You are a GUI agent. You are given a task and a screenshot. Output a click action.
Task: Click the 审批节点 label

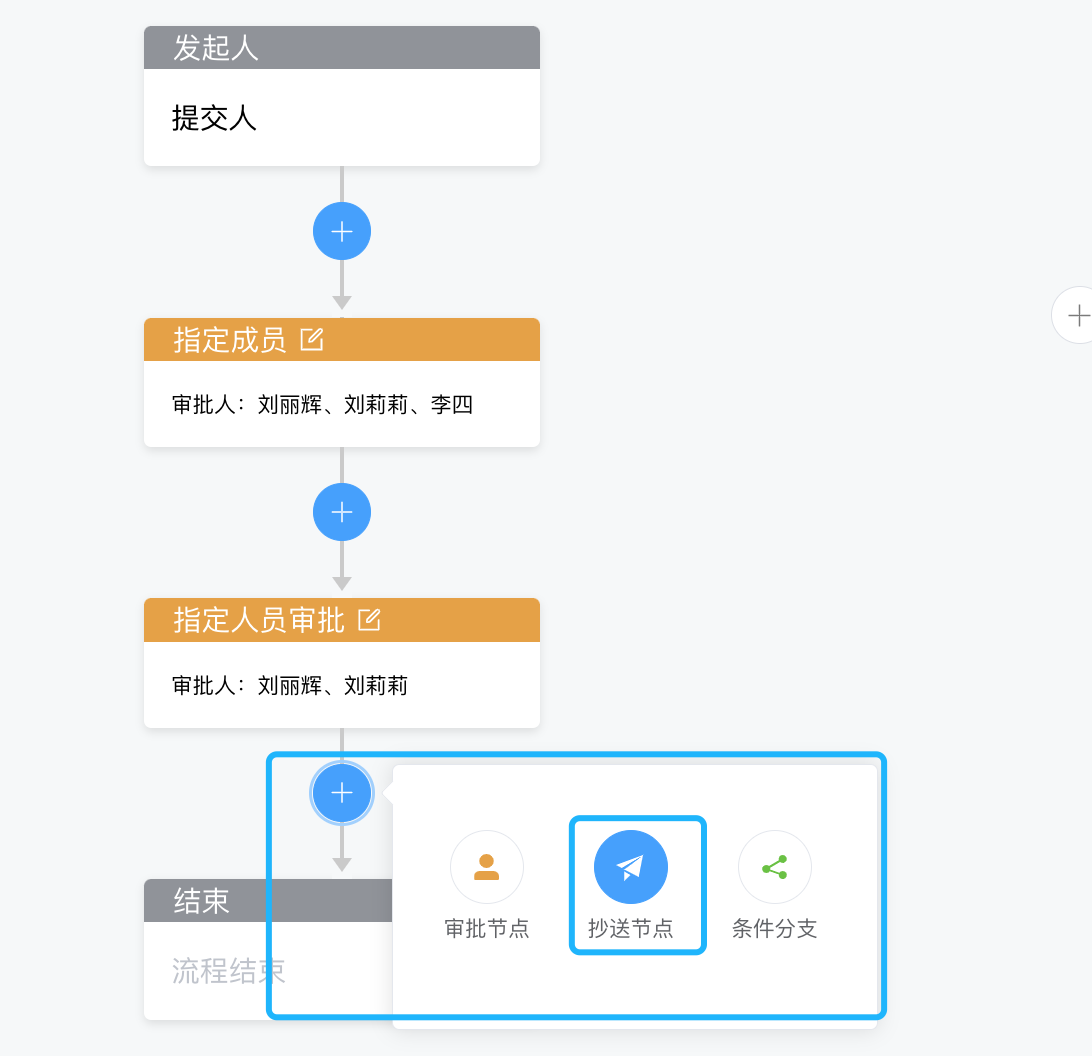click(487, 929)
